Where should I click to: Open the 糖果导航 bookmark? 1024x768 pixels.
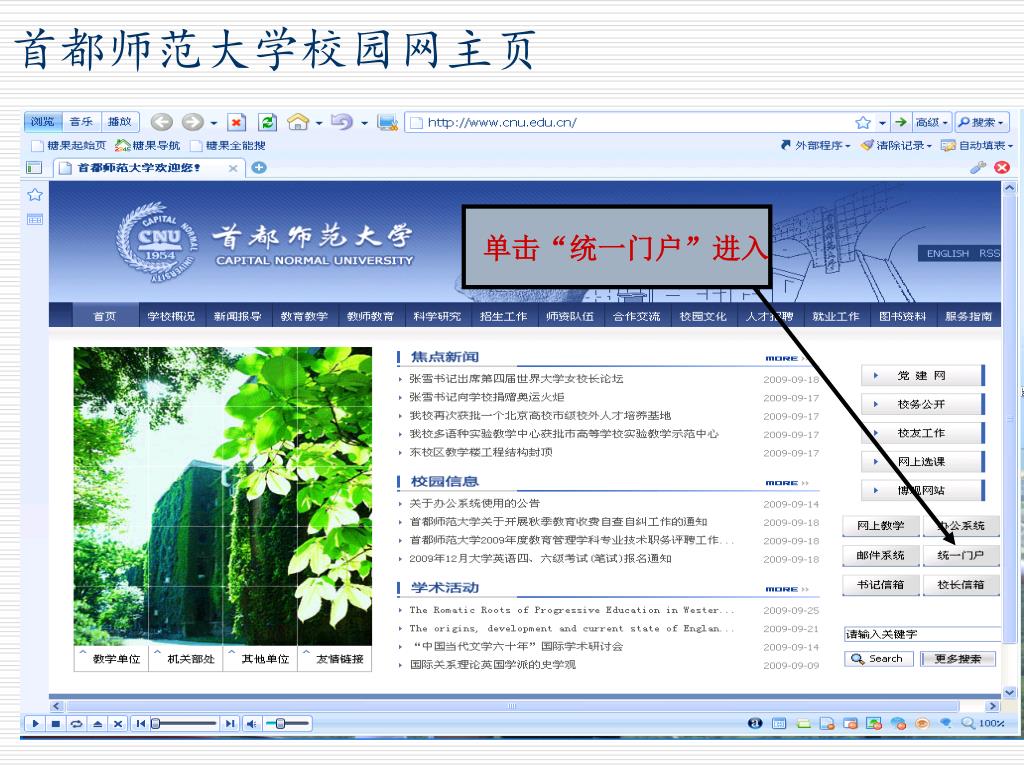148,146
